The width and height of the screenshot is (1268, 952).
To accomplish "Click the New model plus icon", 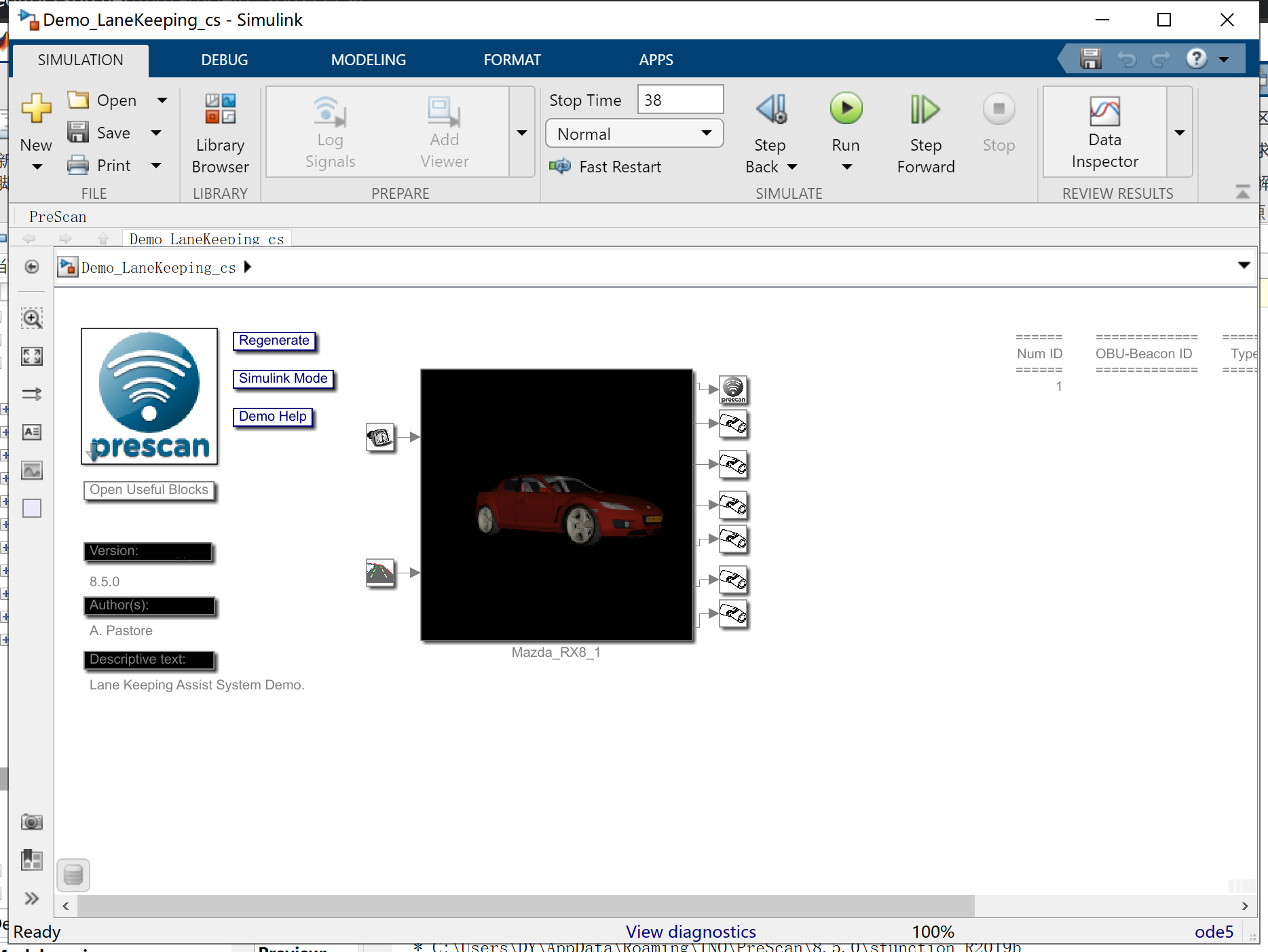I will coord(36,108).
